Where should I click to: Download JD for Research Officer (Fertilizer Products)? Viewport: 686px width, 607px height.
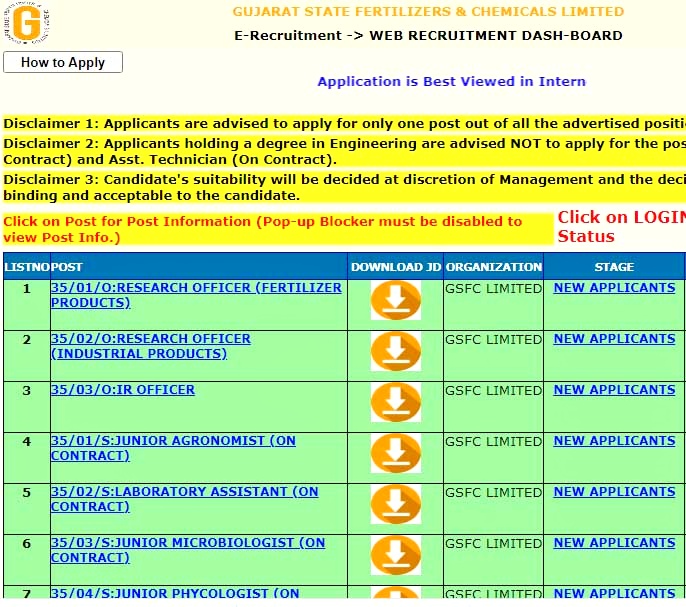pos(396,300)
